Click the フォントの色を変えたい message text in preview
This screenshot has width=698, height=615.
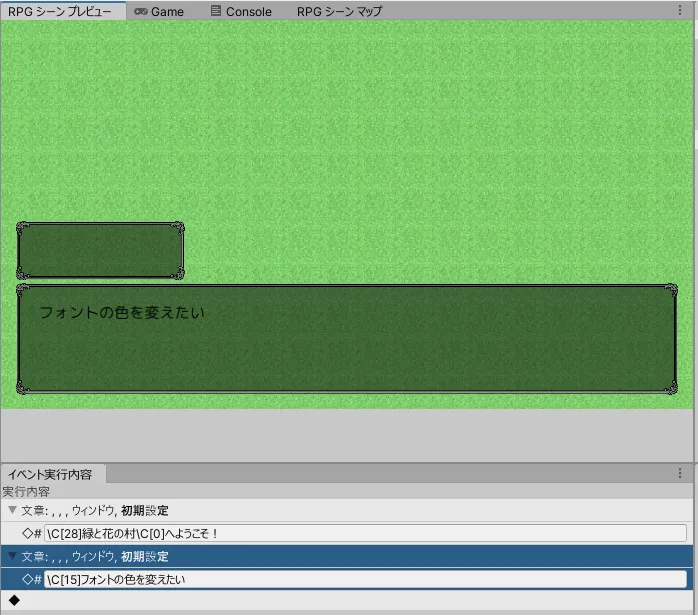pyautogui.click(x=122, y=312)
